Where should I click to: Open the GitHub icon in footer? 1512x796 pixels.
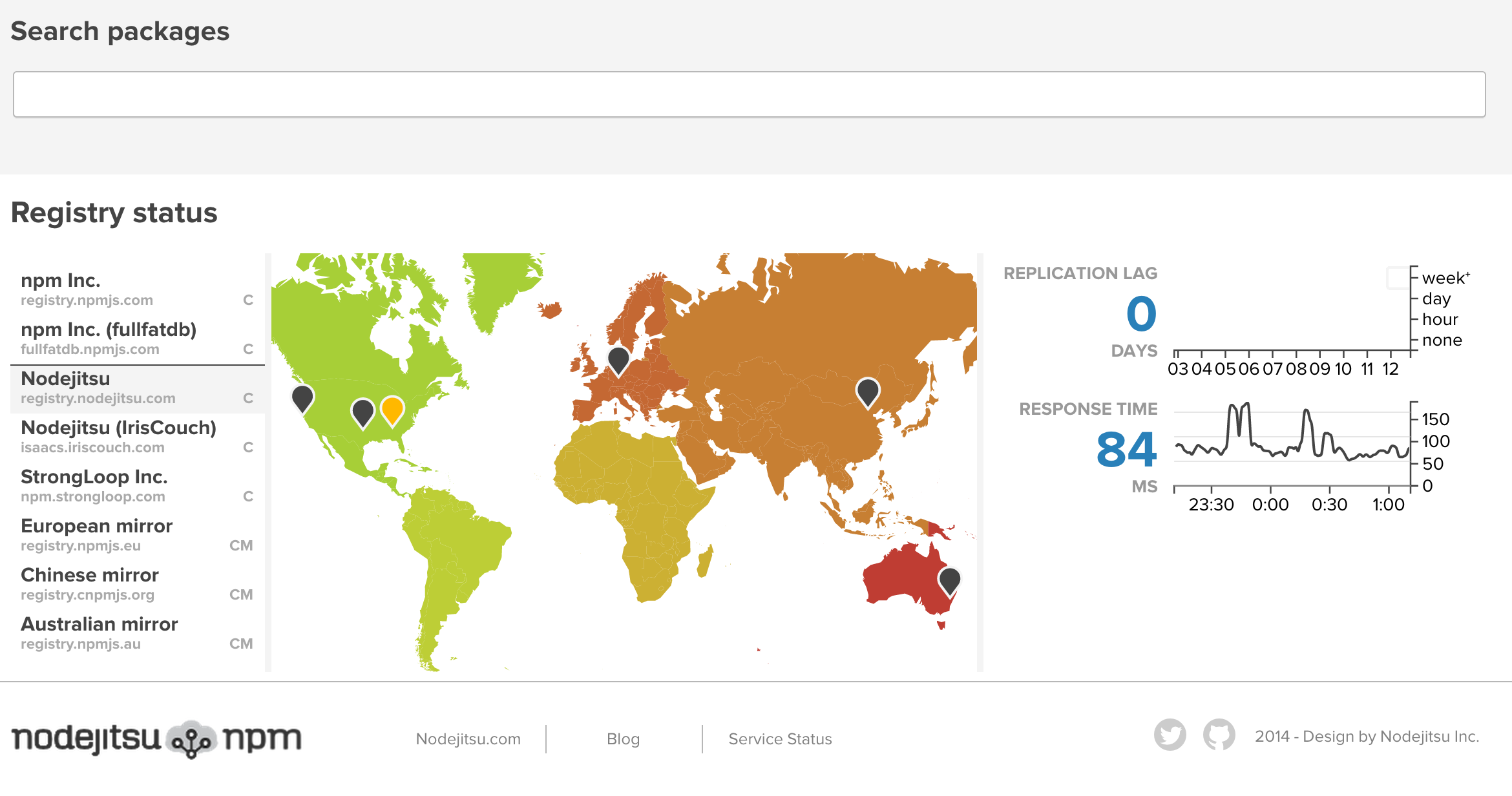[x=1219, y=735]
